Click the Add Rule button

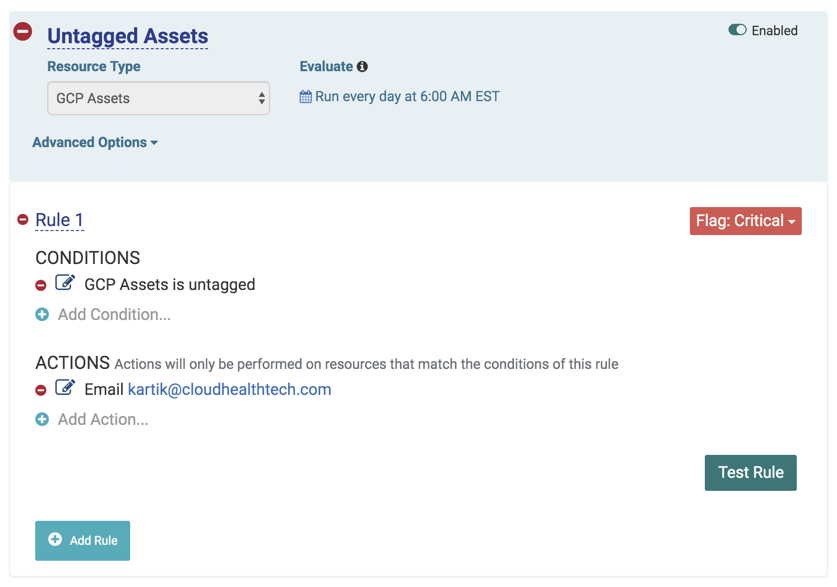coord(82,541)
